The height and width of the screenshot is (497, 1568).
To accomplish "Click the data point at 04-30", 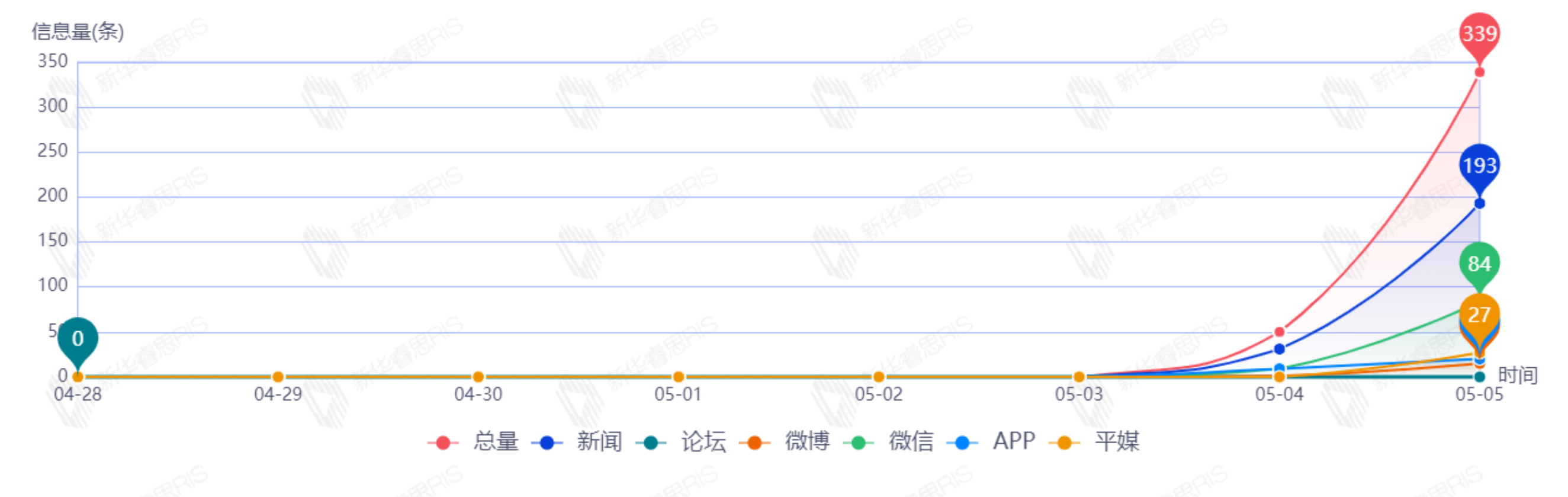I will 478,377.
